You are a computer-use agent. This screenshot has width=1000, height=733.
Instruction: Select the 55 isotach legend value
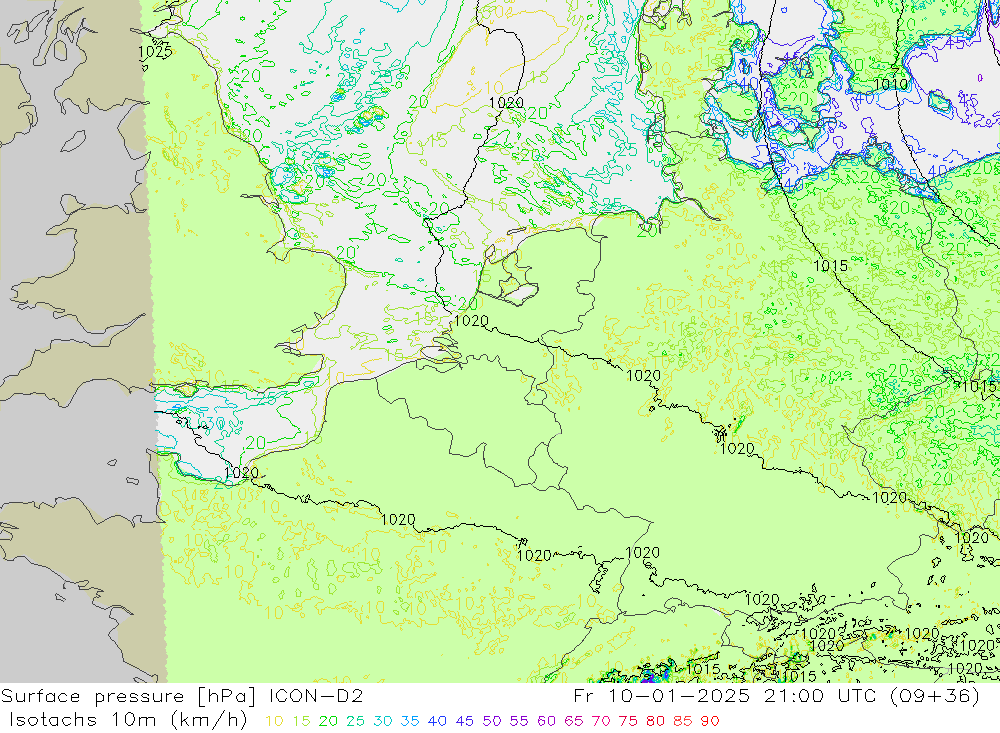(x=519, y=721)
